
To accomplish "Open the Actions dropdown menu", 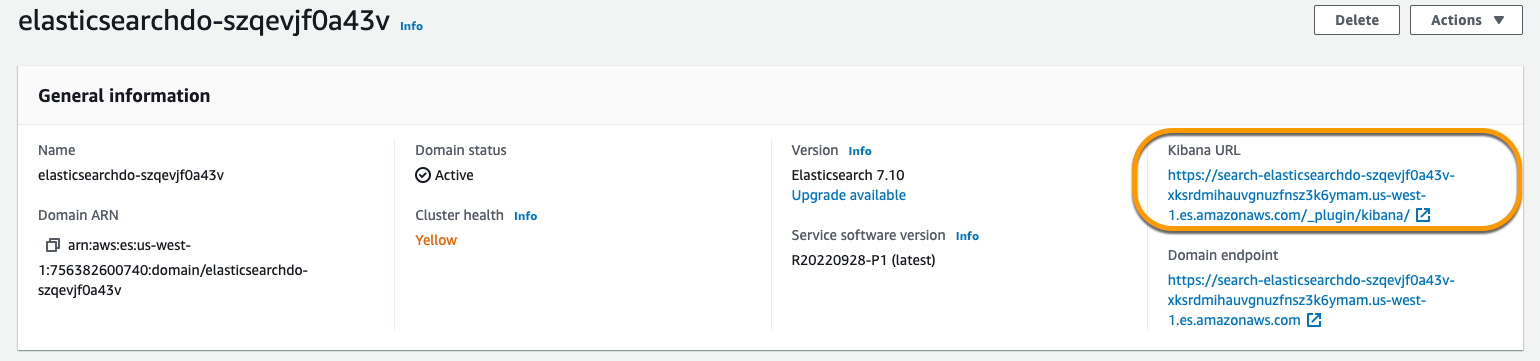I will (x=1465, y=20).
